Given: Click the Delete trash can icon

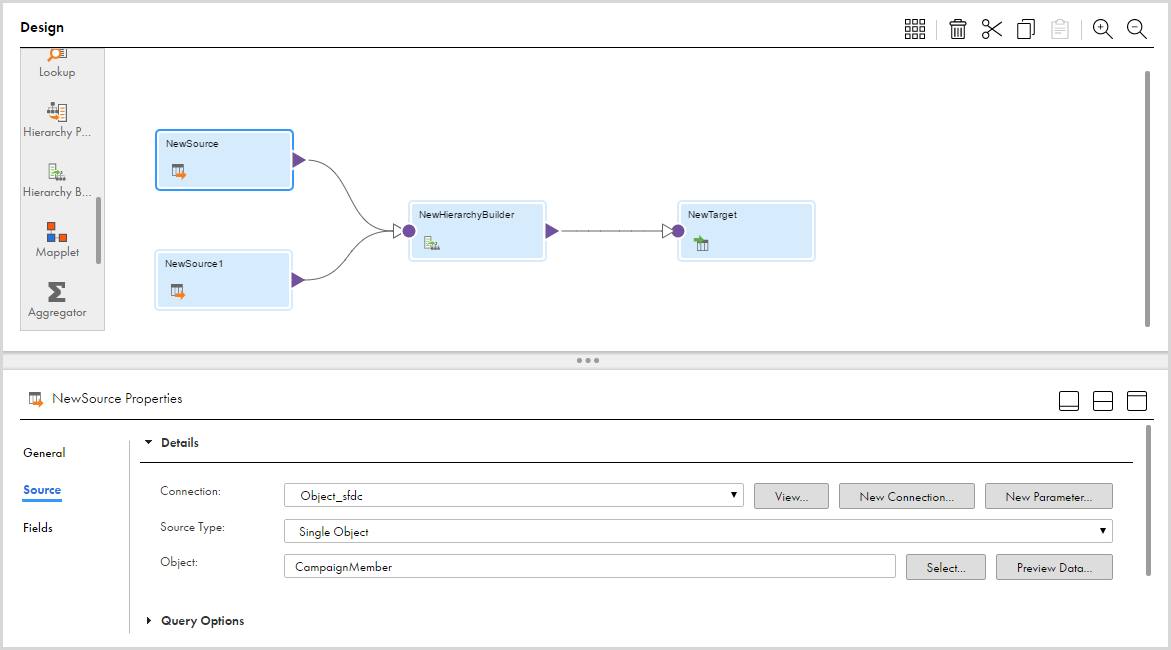Looking at the screenshot, I should point(957,29).
